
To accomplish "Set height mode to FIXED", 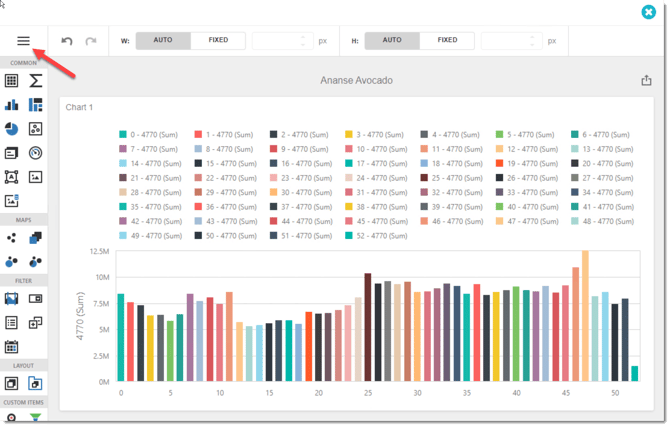I will tap(447, 40).
